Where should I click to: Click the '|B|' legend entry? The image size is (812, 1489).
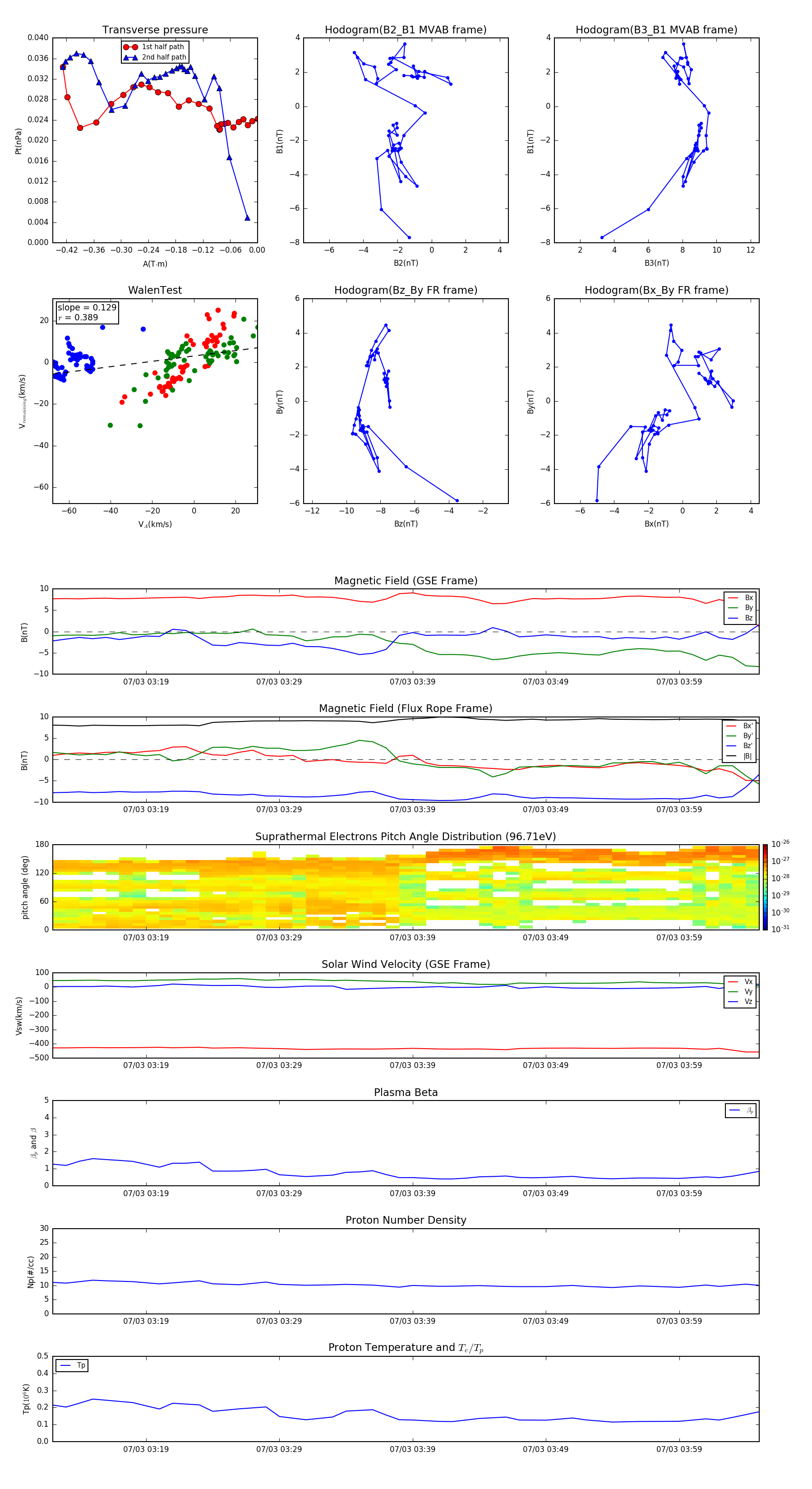[739, 756]
